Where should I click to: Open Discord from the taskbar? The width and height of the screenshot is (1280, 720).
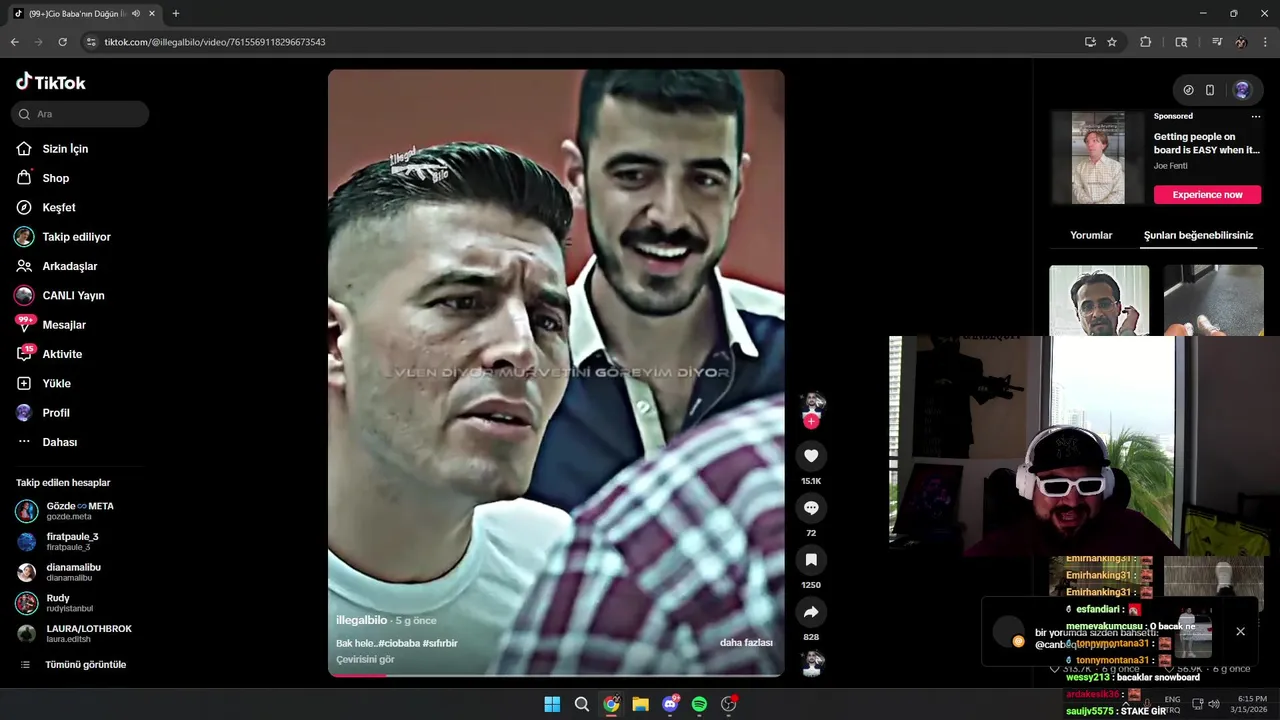click(670, 704)
